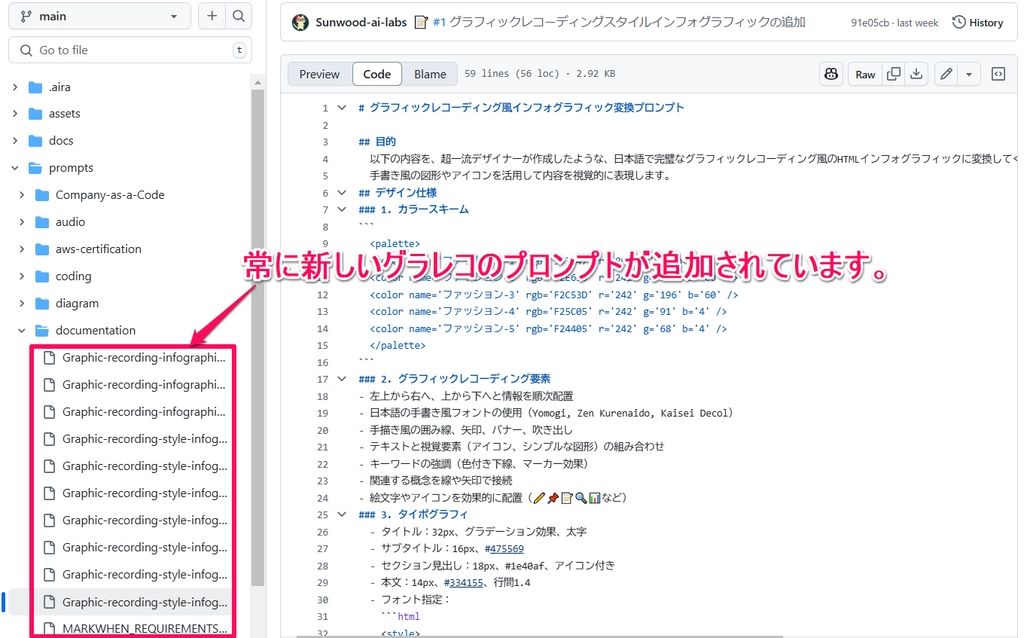This screenshot has height=638, width=1024.
Task: Click the plus add file button
Action: click(212, 16)
